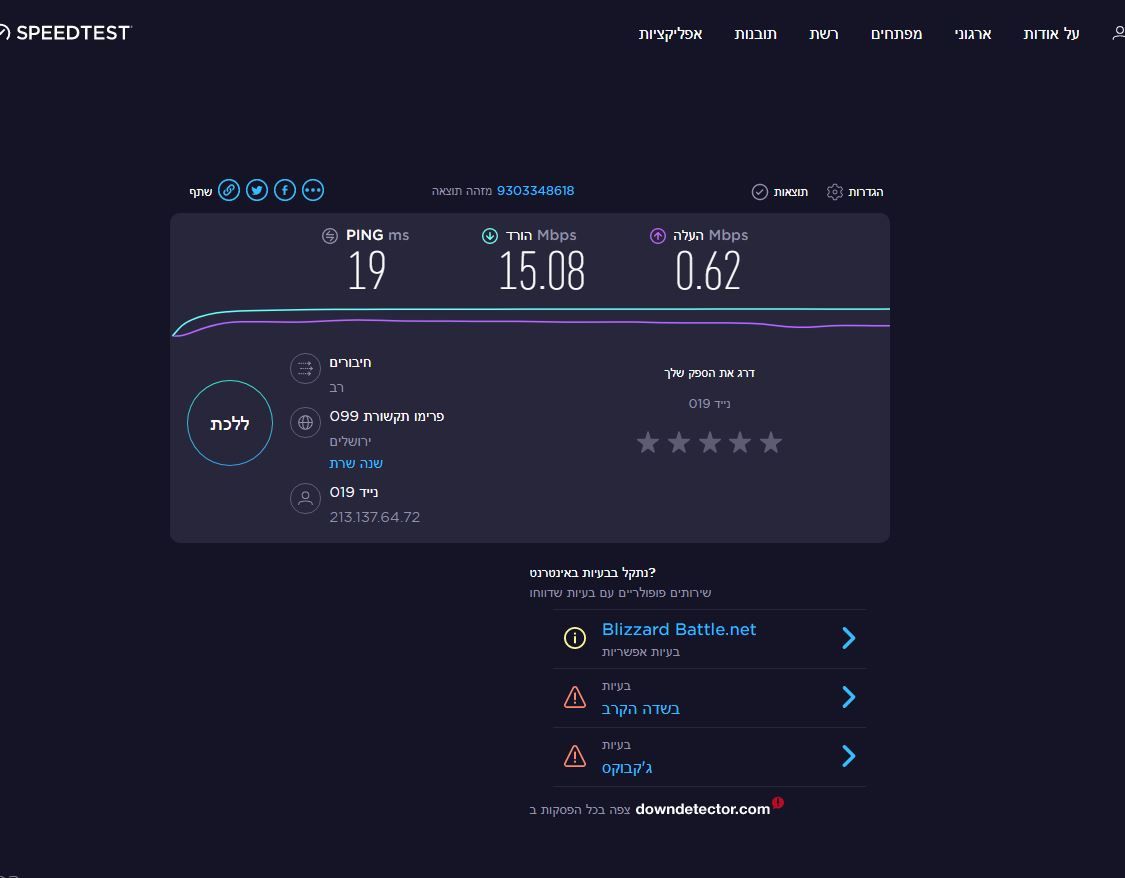1125x878 pixels.
Task: Open more sharing options ellipsis icon
Action: click(x=313, y=190)
